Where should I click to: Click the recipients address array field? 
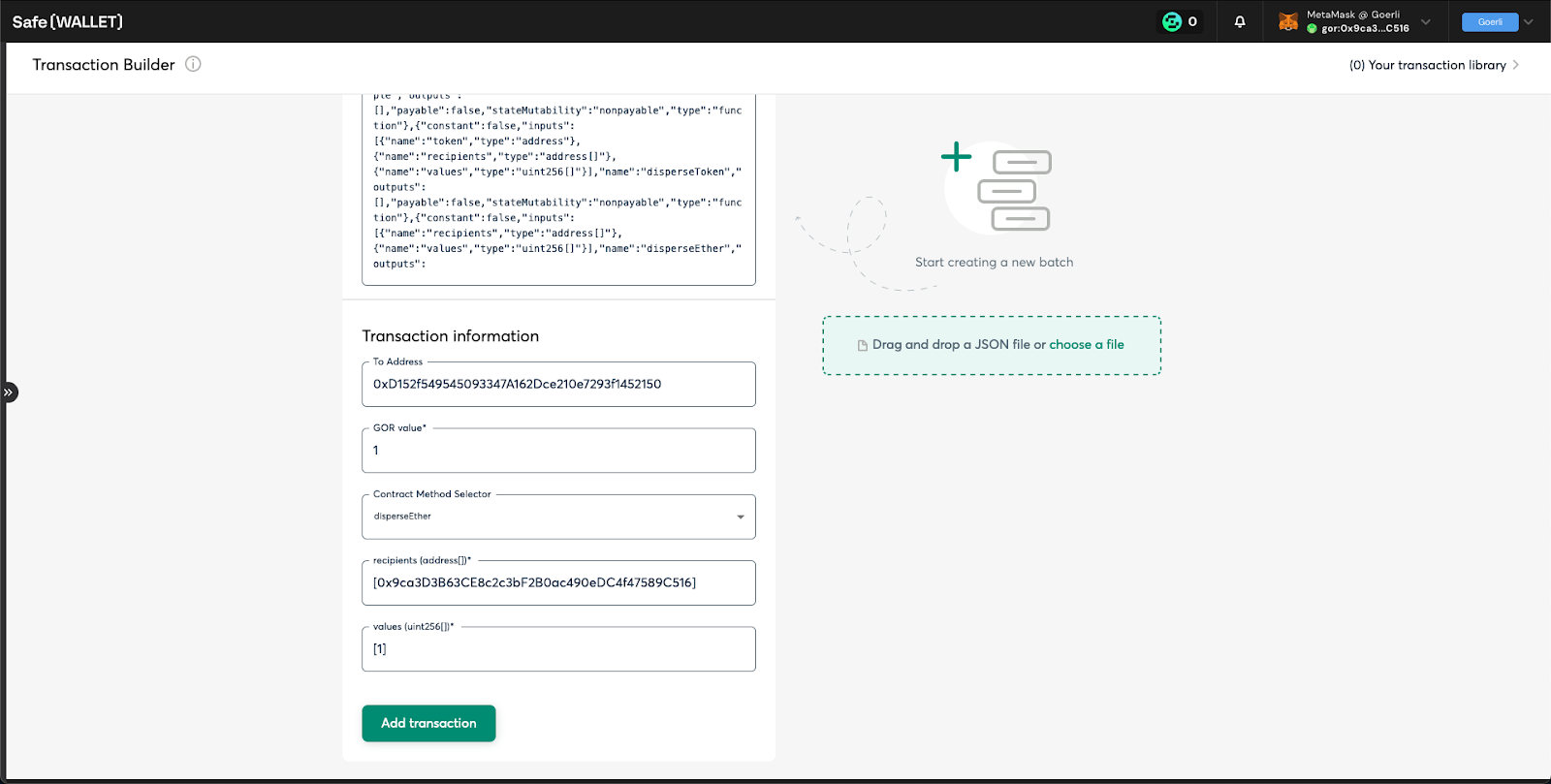pyautogui.click(x=558, y=582)
